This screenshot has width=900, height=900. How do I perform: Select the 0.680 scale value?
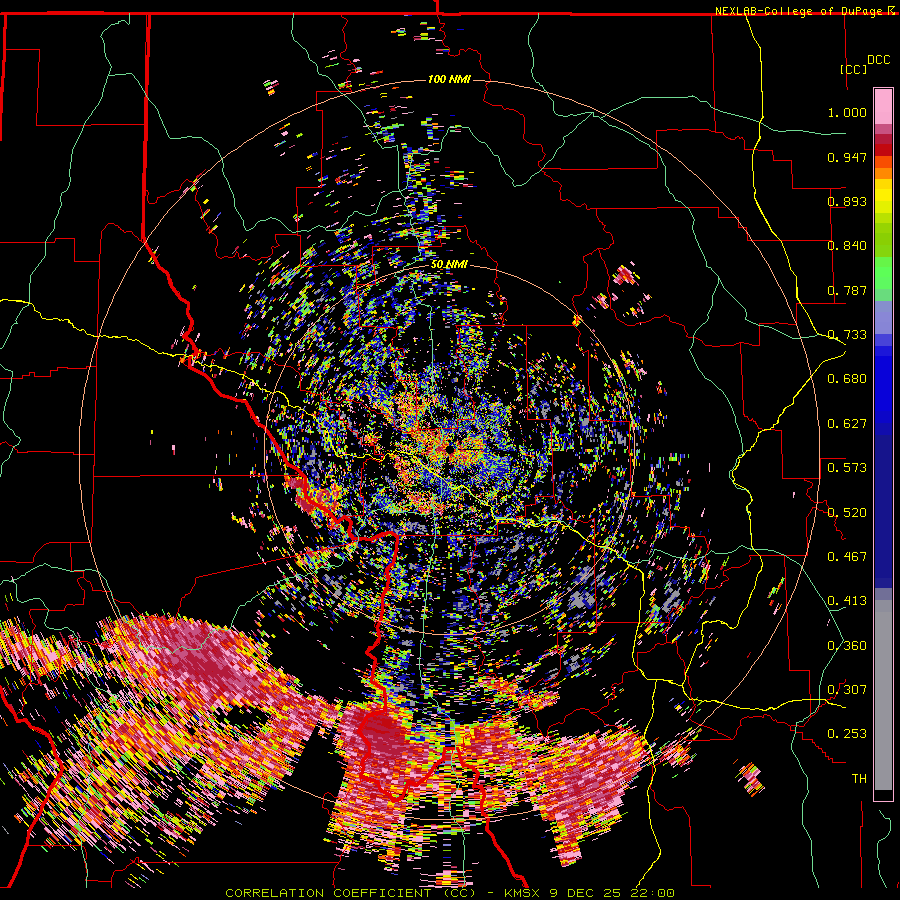(x=847, y=379)
